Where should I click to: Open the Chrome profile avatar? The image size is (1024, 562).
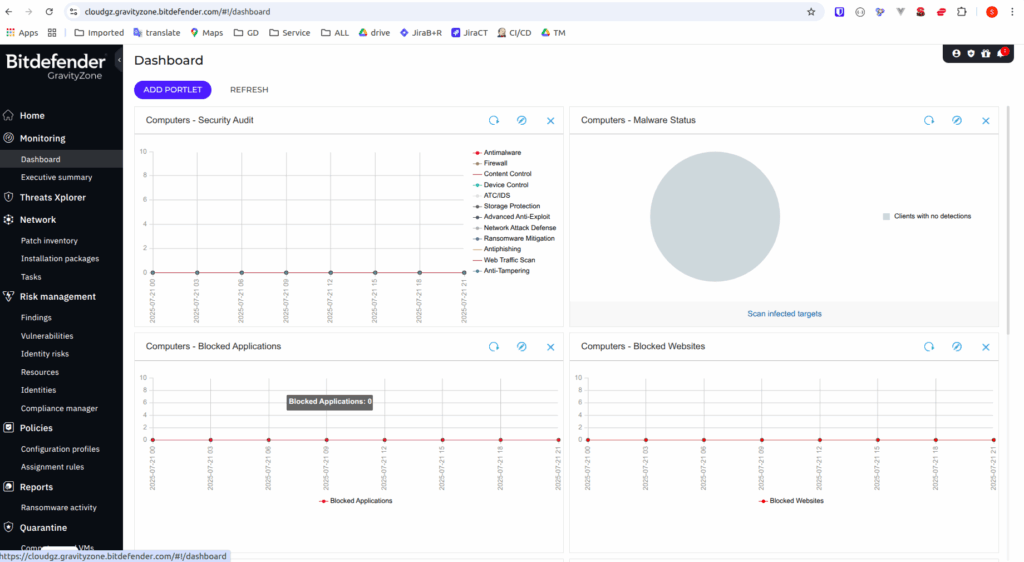(991, 12)
